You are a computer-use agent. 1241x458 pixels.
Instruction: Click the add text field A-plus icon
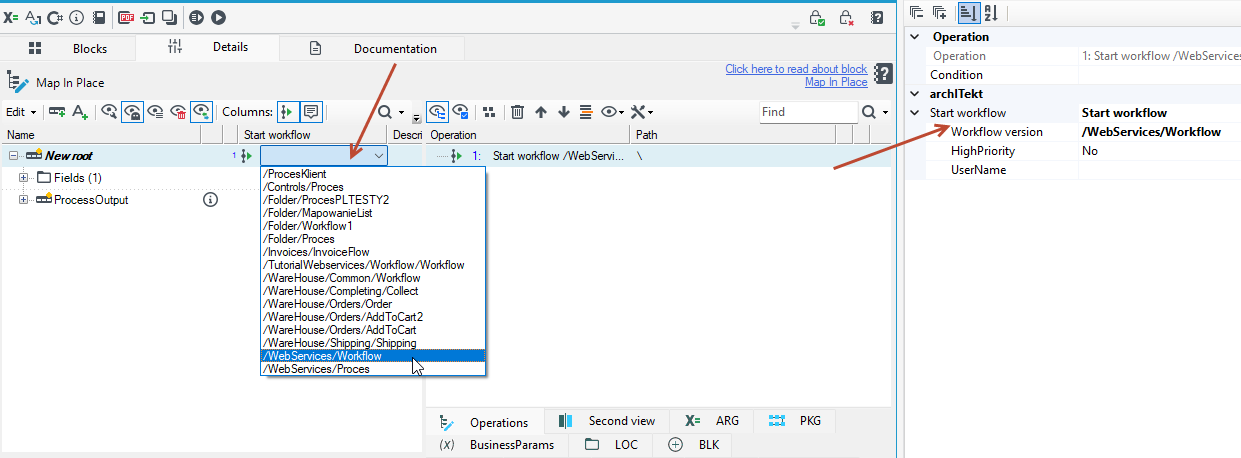pos(81,112)
